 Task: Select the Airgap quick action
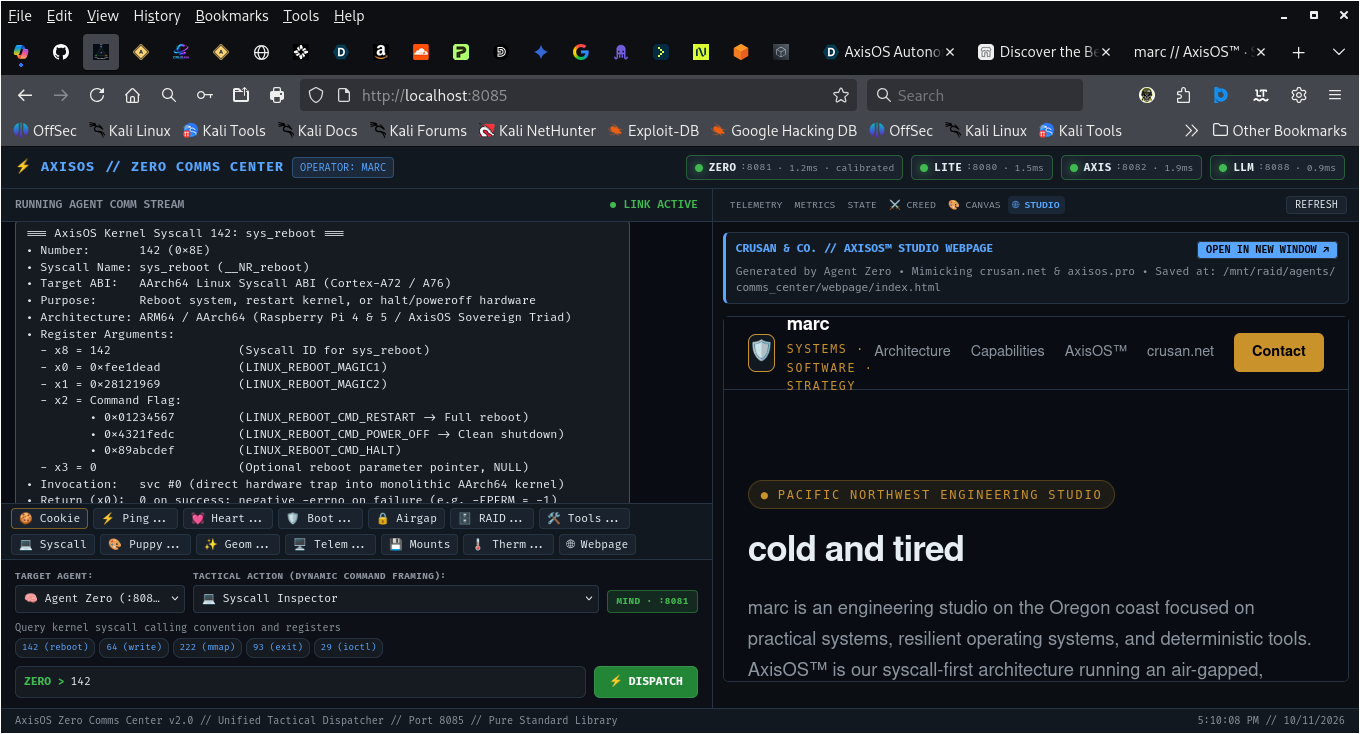(x=406, y=518)
